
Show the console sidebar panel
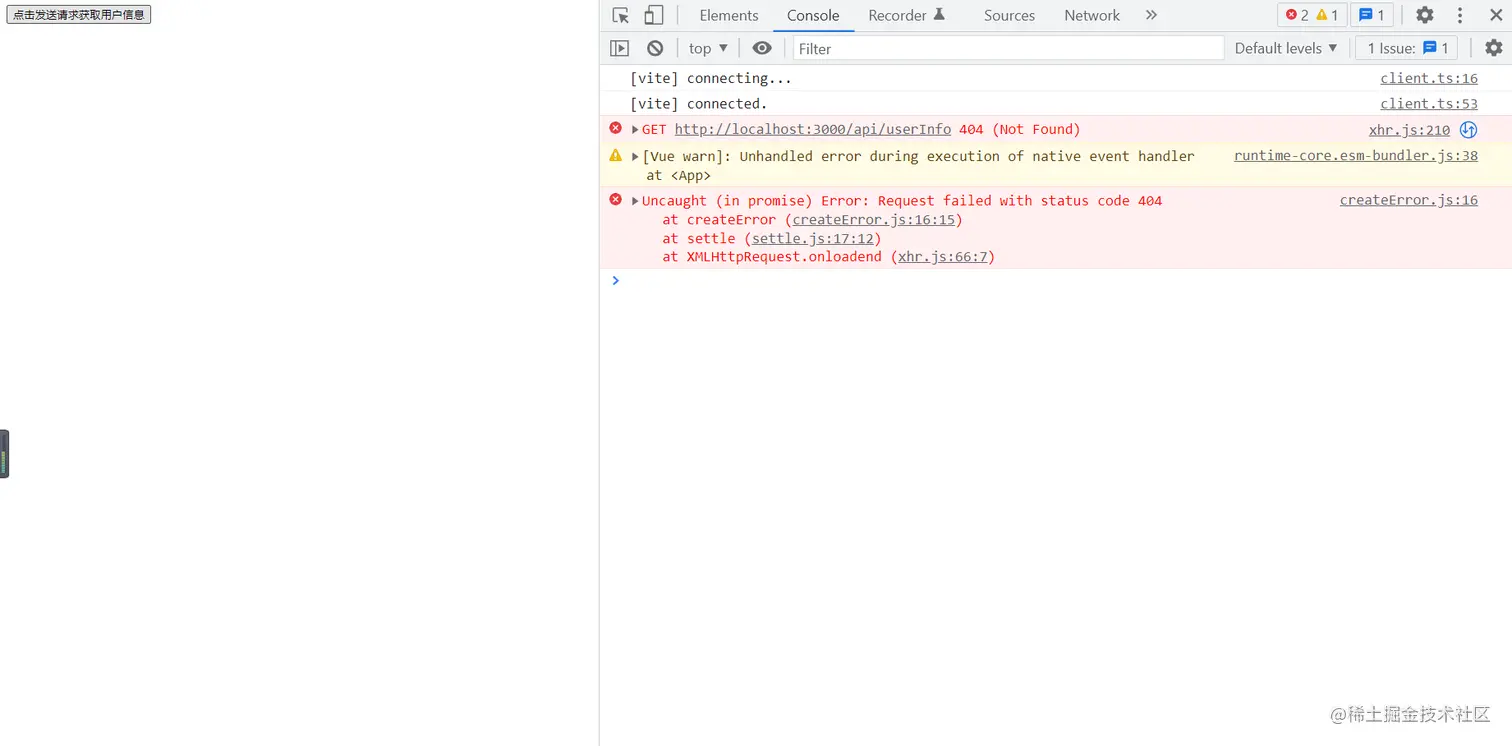[620, 48]
